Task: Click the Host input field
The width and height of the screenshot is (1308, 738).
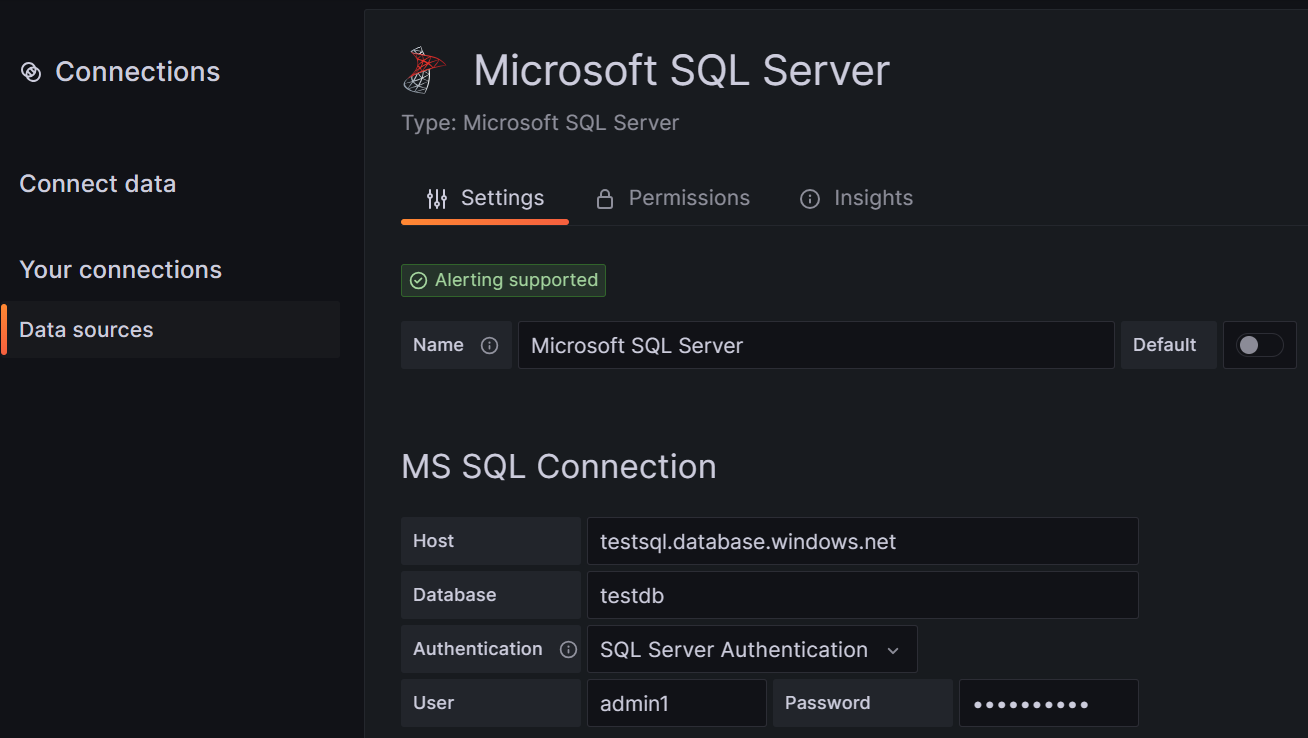Action: click(863, 541)
